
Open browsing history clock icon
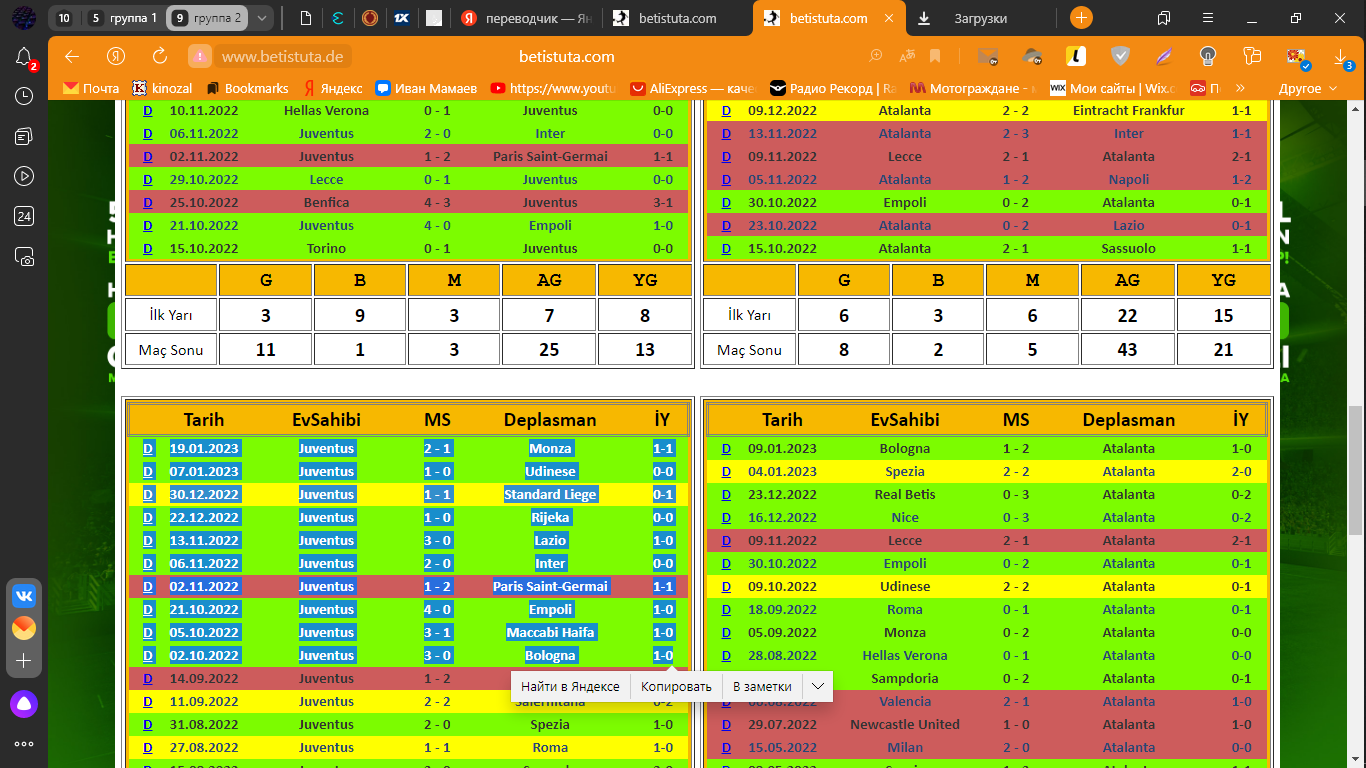click(x=24, y=96)
